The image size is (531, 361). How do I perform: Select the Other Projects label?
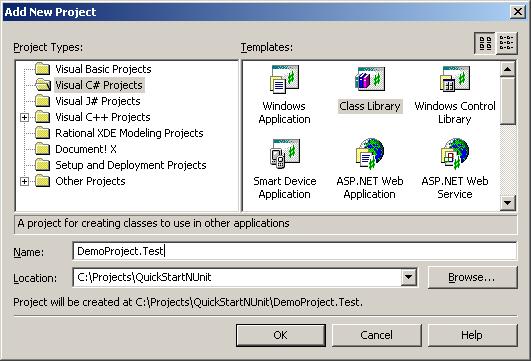point(90,181)
